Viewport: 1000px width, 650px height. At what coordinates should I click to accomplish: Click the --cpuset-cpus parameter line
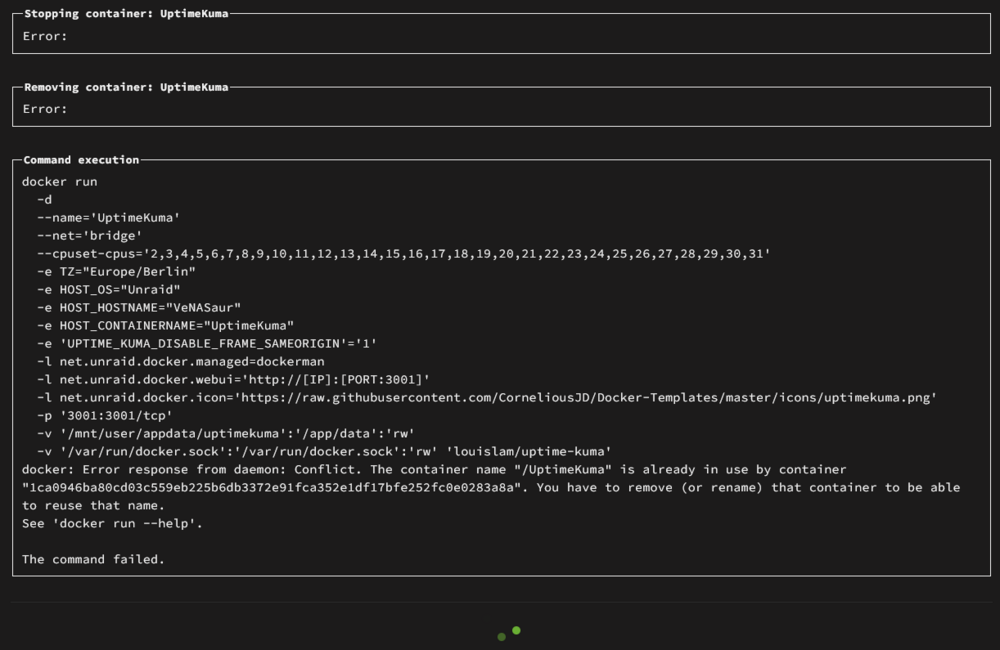coord(404,253)
